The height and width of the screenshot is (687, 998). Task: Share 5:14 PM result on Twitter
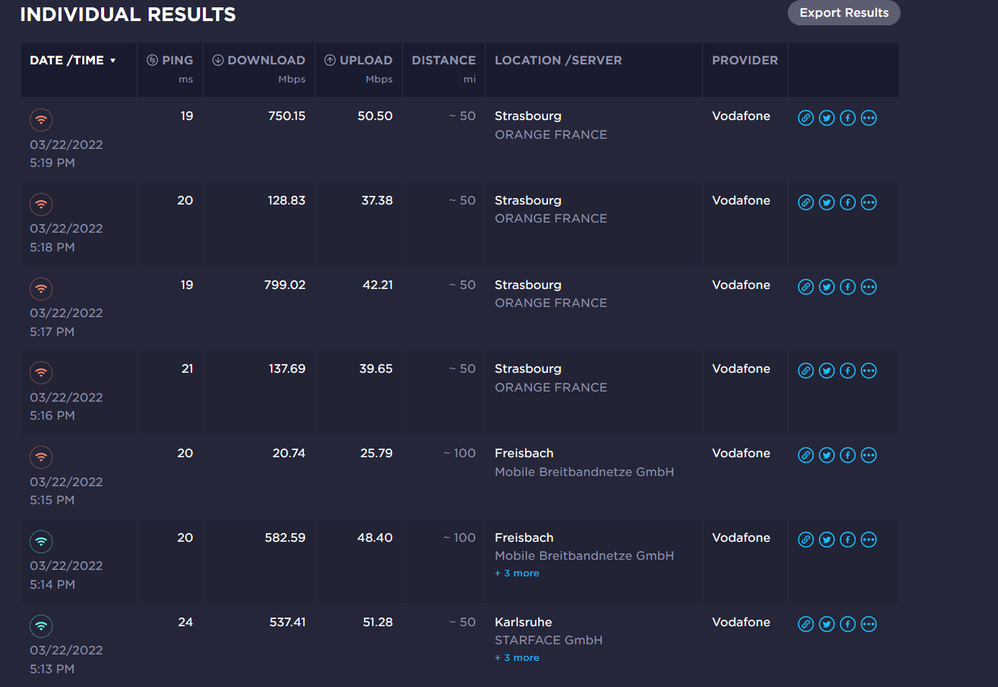tap(827, 539)
